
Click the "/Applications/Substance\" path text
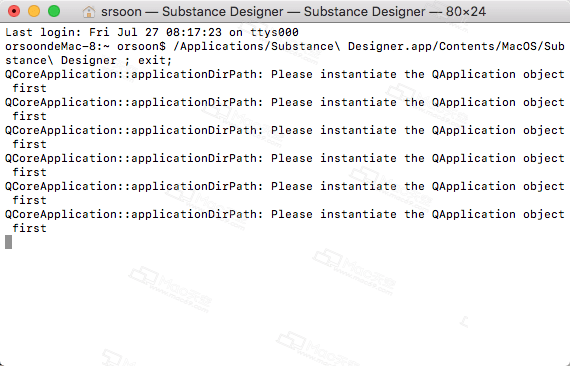260,47
